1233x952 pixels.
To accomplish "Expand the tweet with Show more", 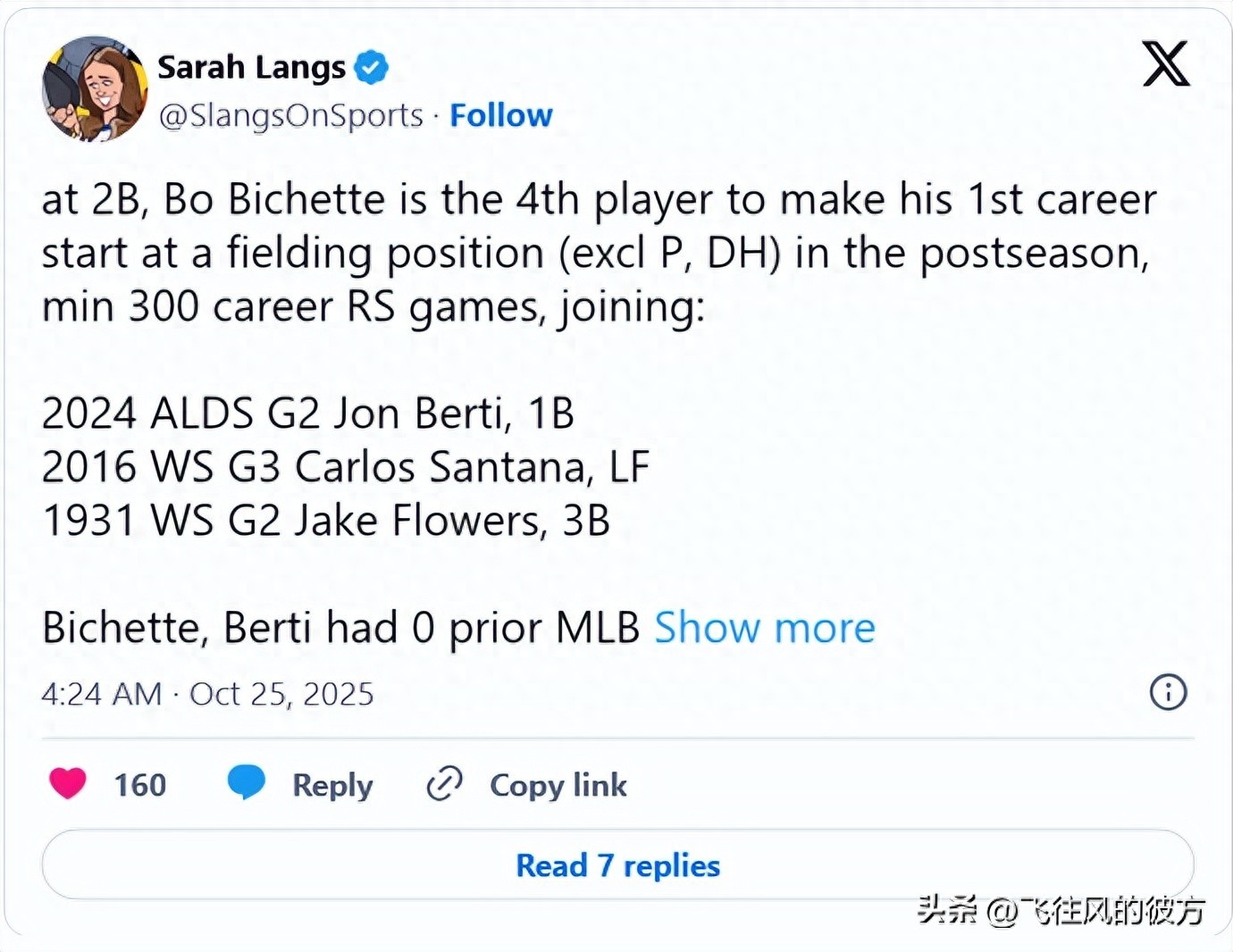I will [764, 627].
